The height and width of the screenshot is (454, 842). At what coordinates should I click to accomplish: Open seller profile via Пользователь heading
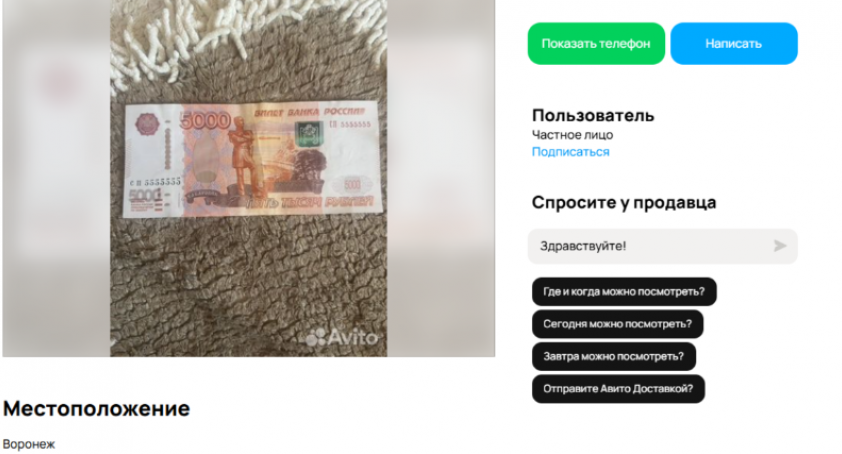593,116
